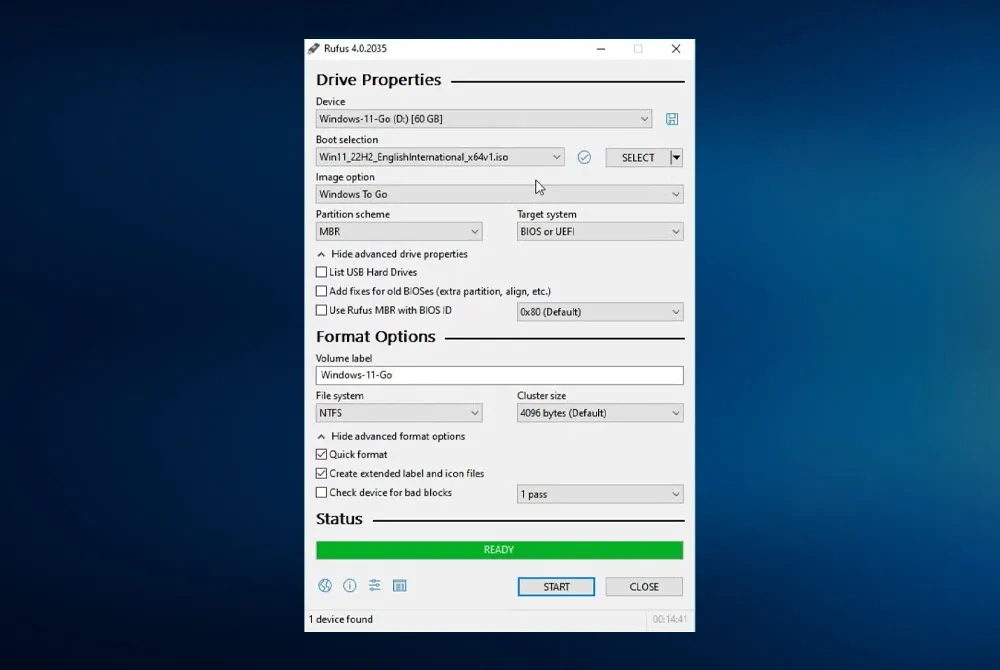Image resolution: width=1000 pixels, height=670 pixels.
Task: Enable Use Rufus MBR with BIOS ID
Action: pos(321,310)
